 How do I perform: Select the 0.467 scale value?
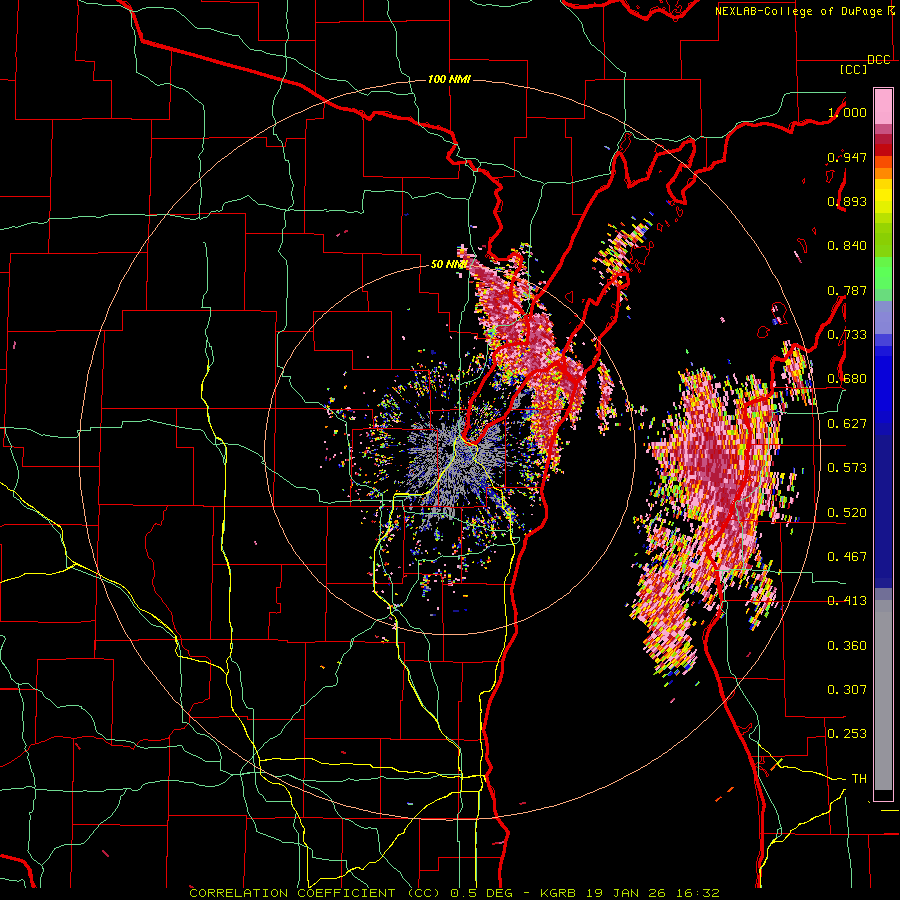point(847,557)
